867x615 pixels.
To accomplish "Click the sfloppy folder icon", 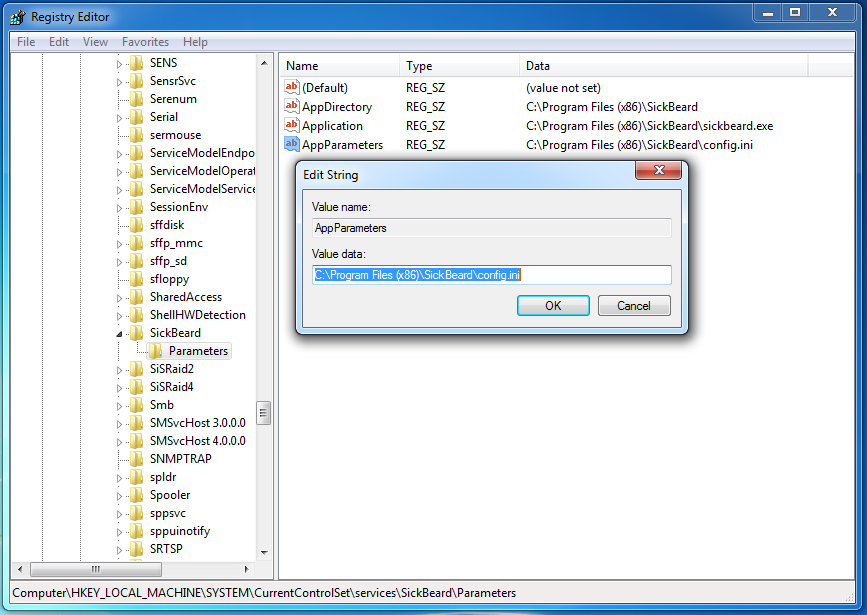I will [137, 279].
